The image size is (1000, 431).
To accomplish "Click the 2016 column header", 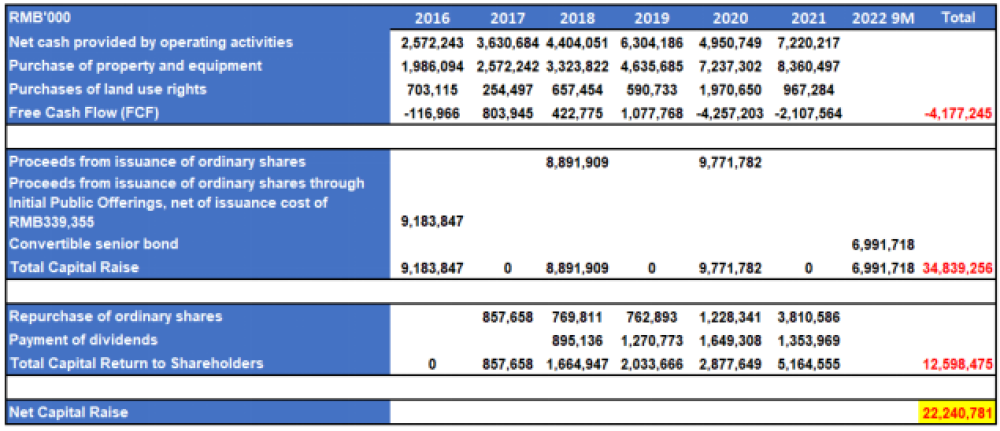I will click(x=432, y=18).
